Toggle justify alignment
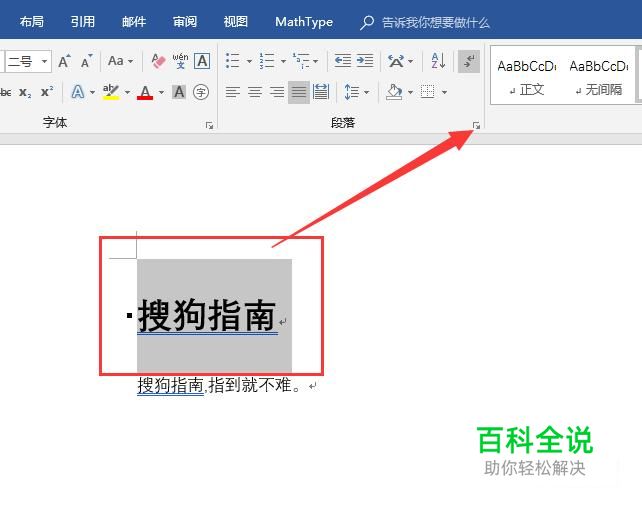 pyautogui.click(x=298, y=92)
